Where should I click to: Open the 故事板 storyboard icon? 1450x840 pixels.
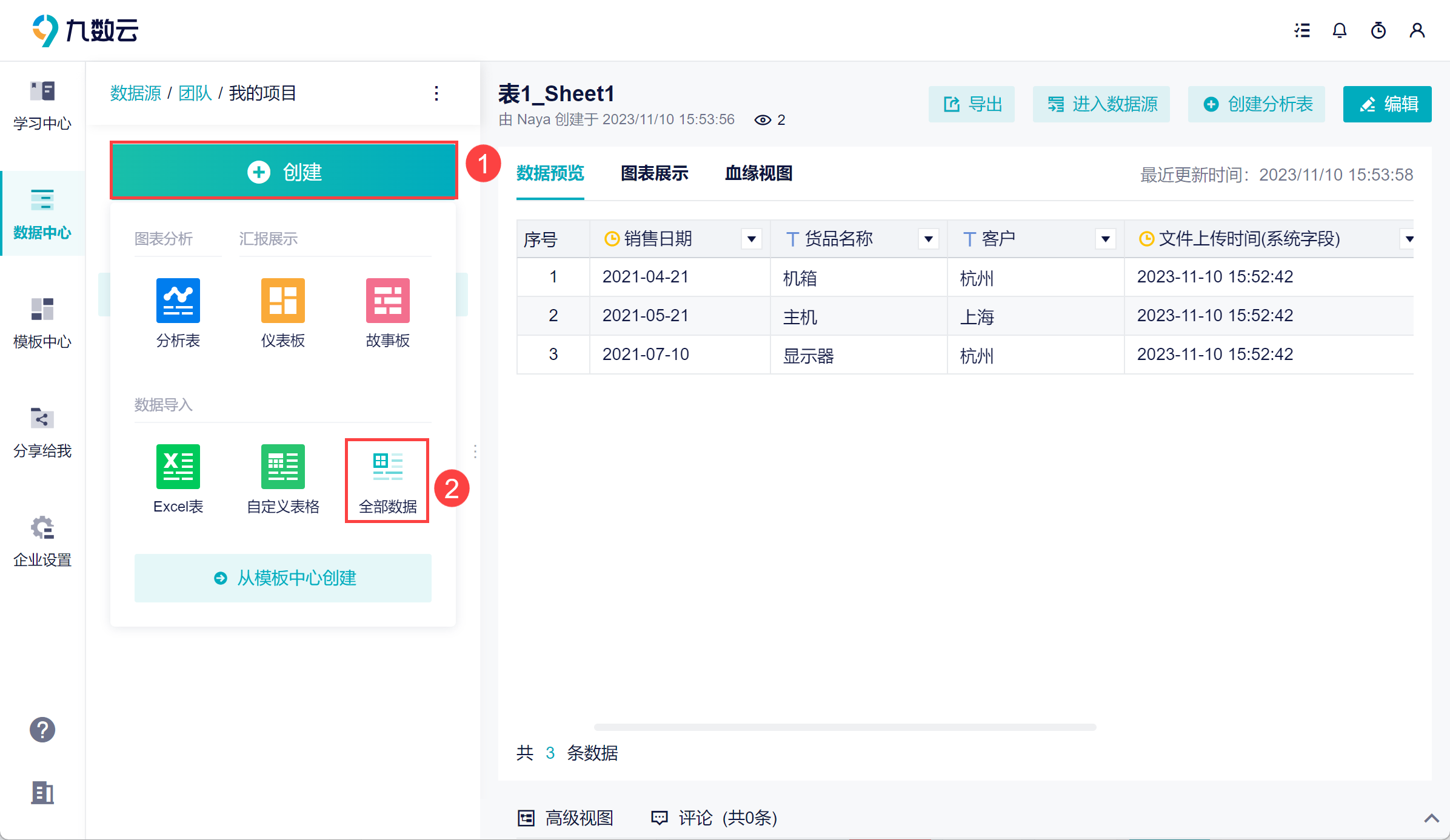click(x=387, y=301)
